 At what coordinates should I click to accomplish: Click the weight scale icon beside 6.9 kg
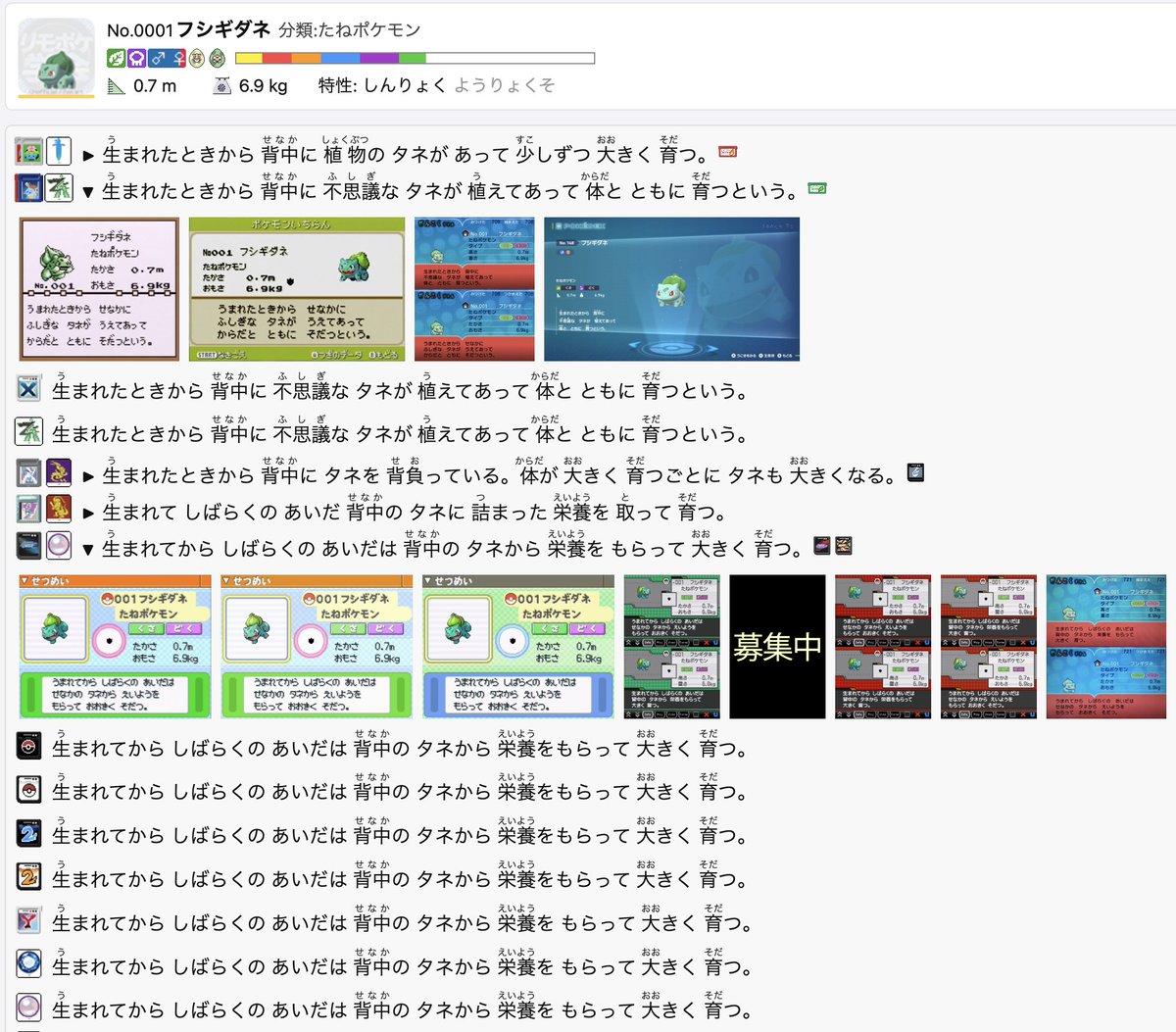222,86
